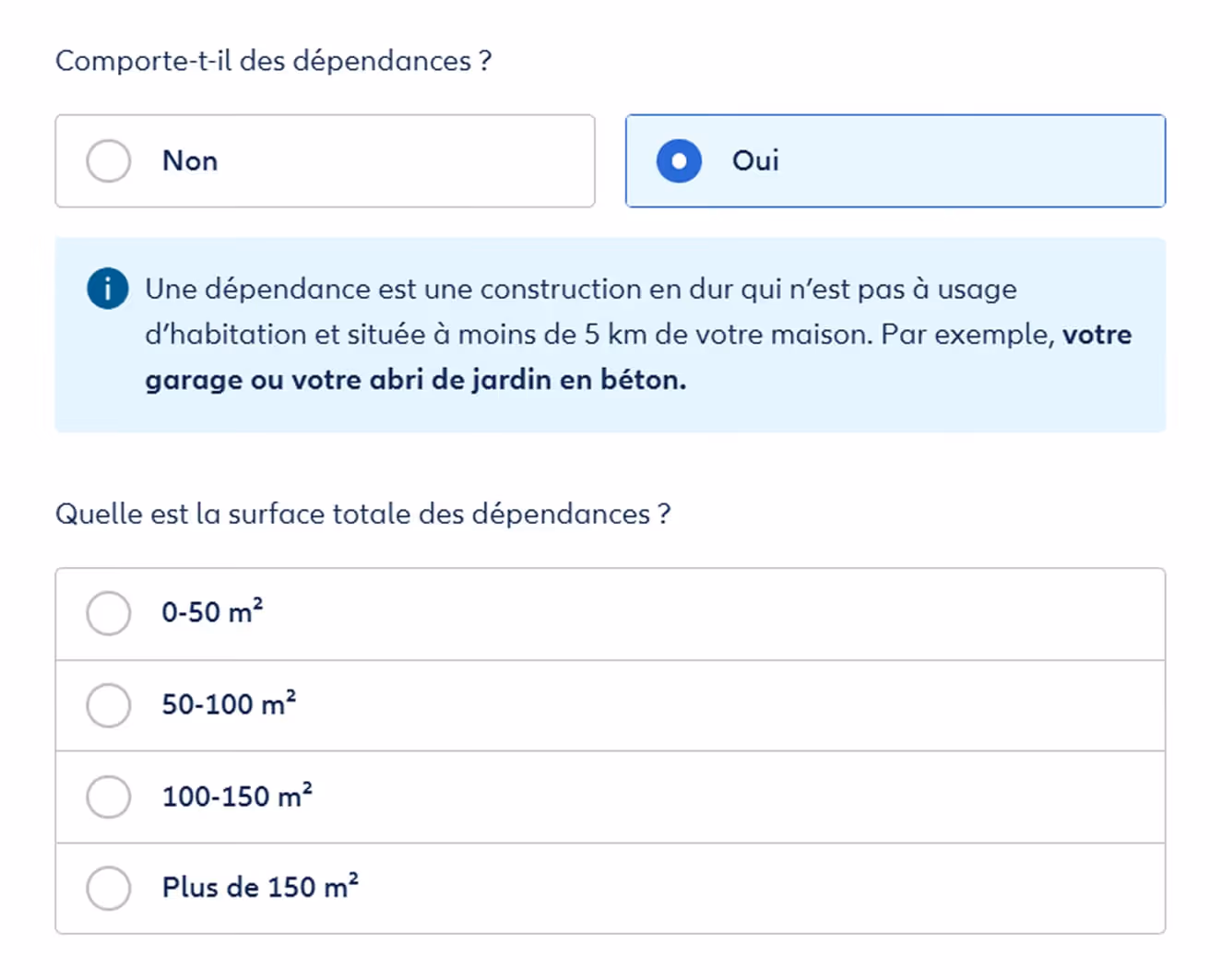Image resolution: width=1210 pixels, height=980 pixels.
Task: Click 'Quelle est la surface totale des dépendances ?'
Action: tap(363, 514)
